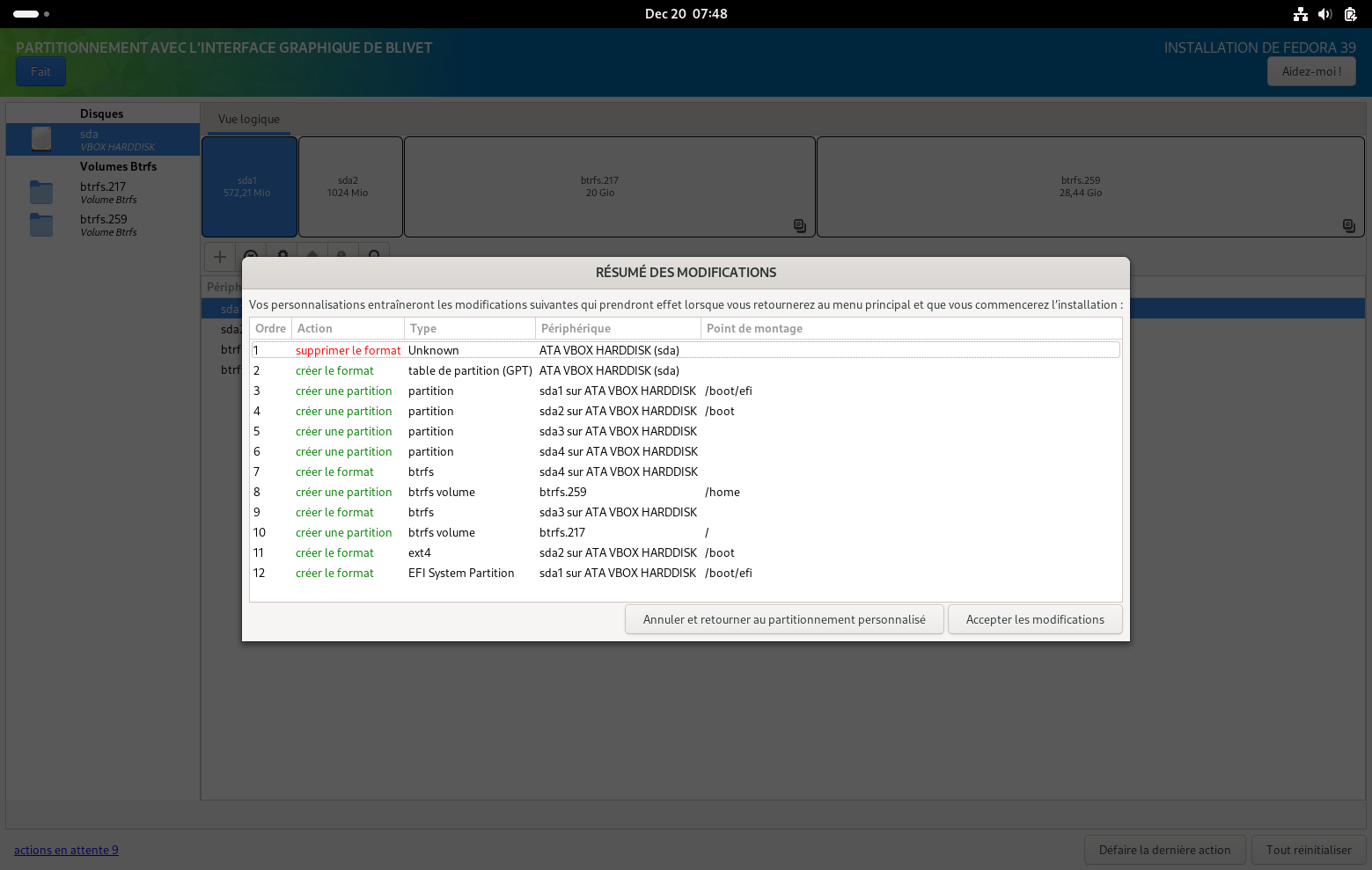Select the sda2 1024 Mio partition block
This screenshot has width=1372, height=870.
point(349,186)
